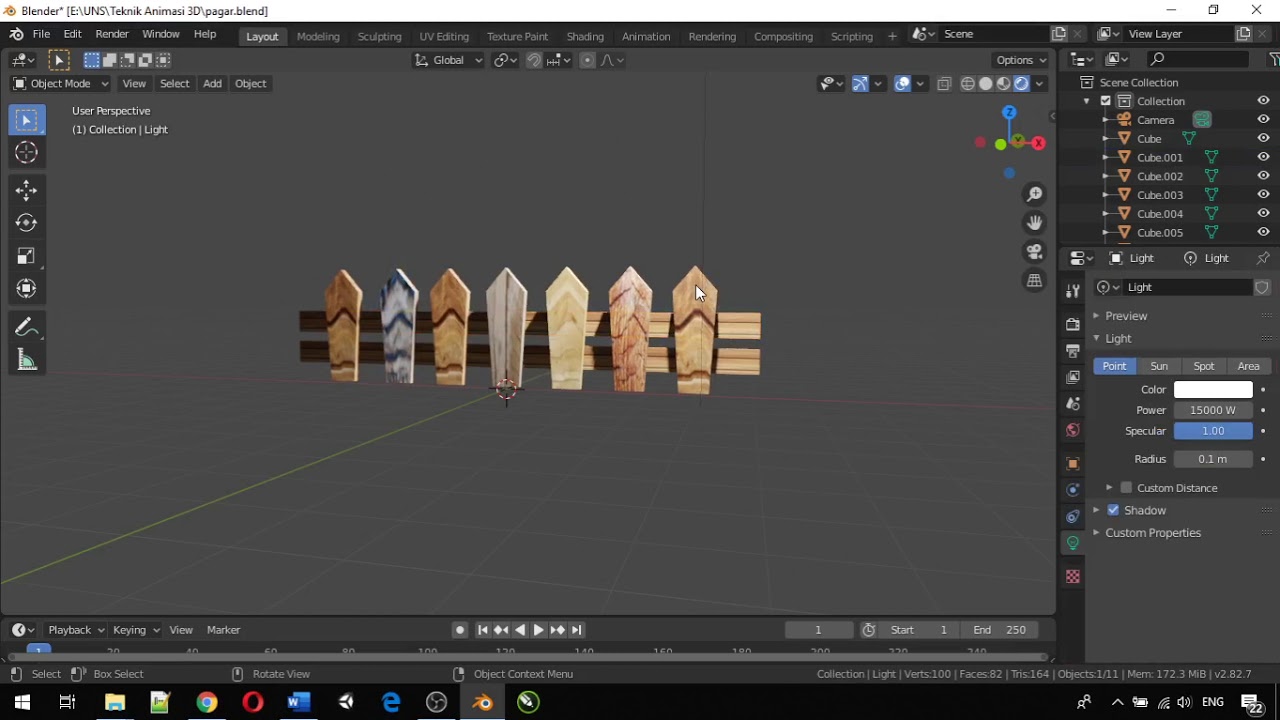
Task: Click the white light Color swatch
Action: (x=1213, y=390)
